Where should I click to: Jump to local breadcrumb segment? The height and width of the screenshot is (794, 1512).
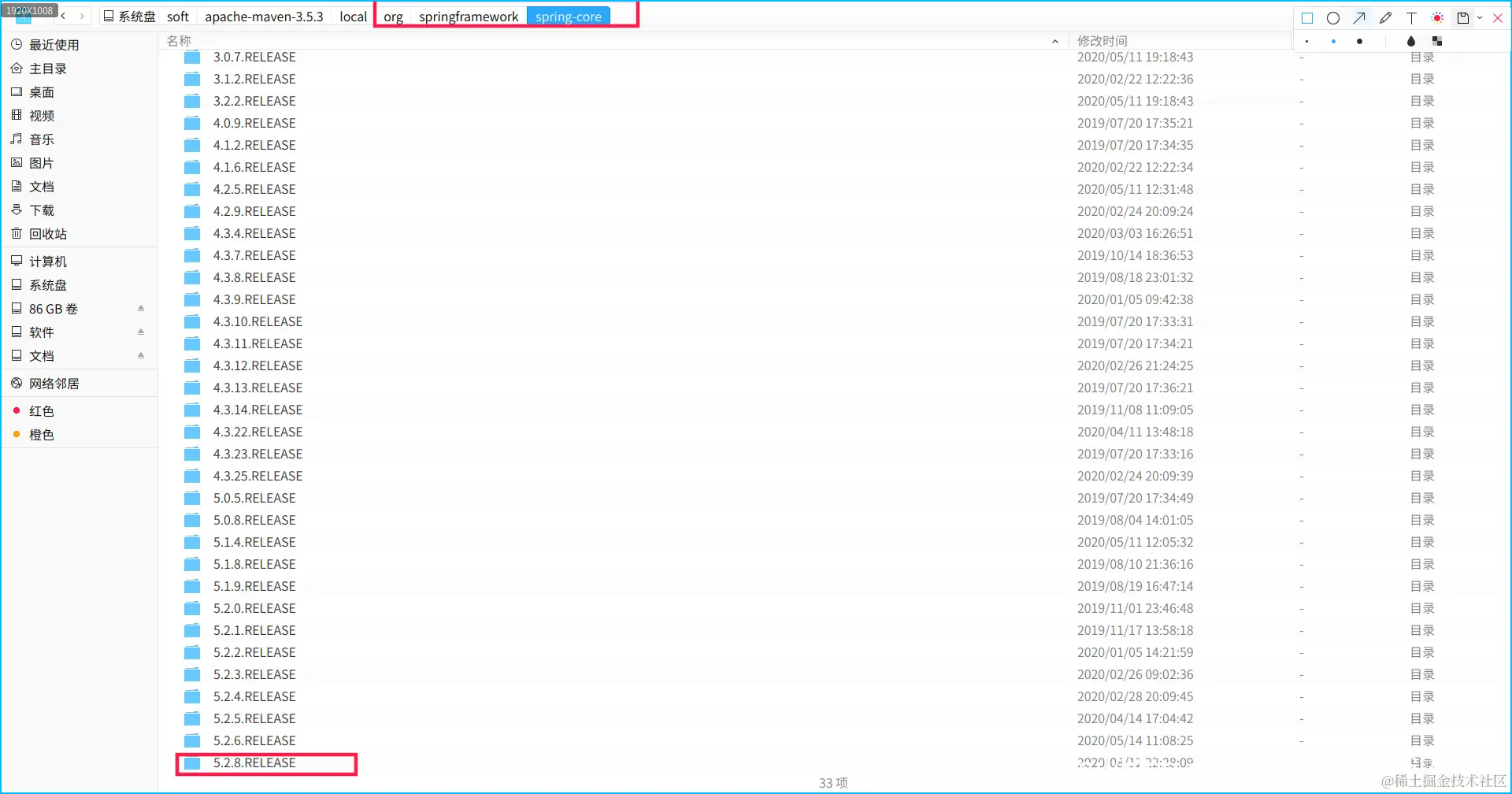point(354,17)
